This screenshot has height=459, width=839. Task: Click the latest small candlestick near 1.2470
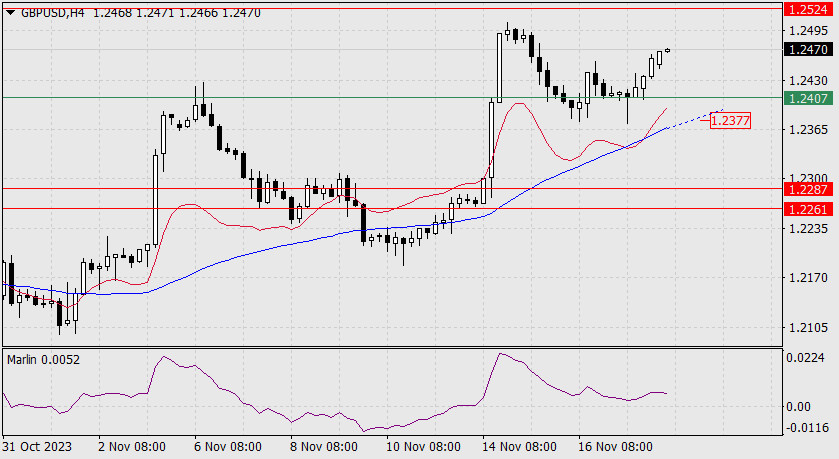point(667,50)
